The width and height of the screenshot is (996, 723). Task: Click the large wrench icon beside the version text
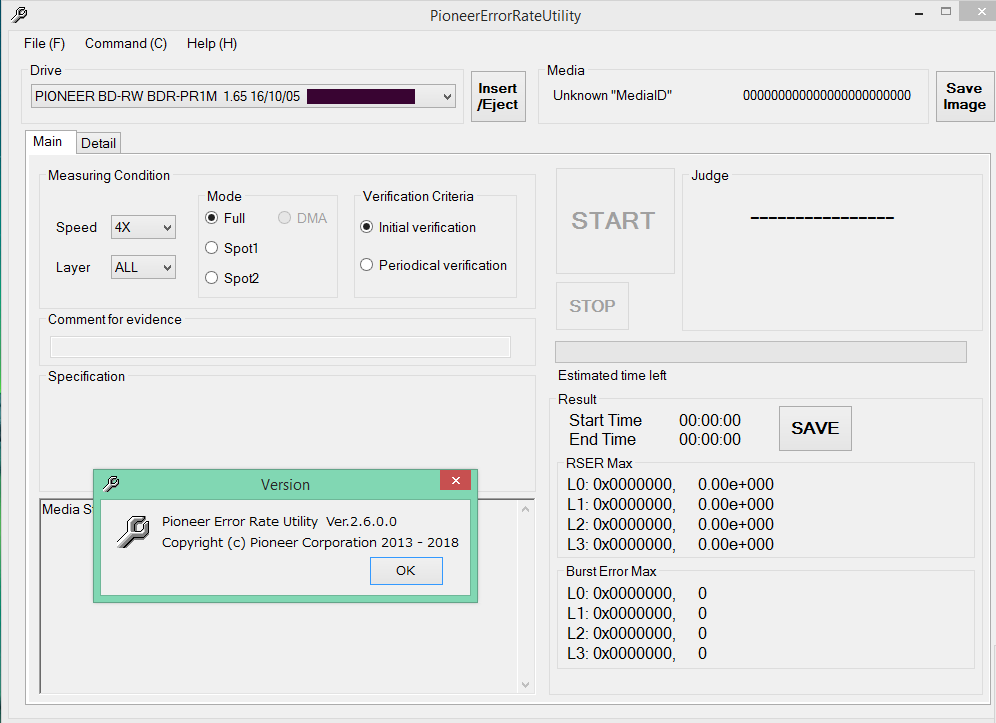tap(133, 532)
